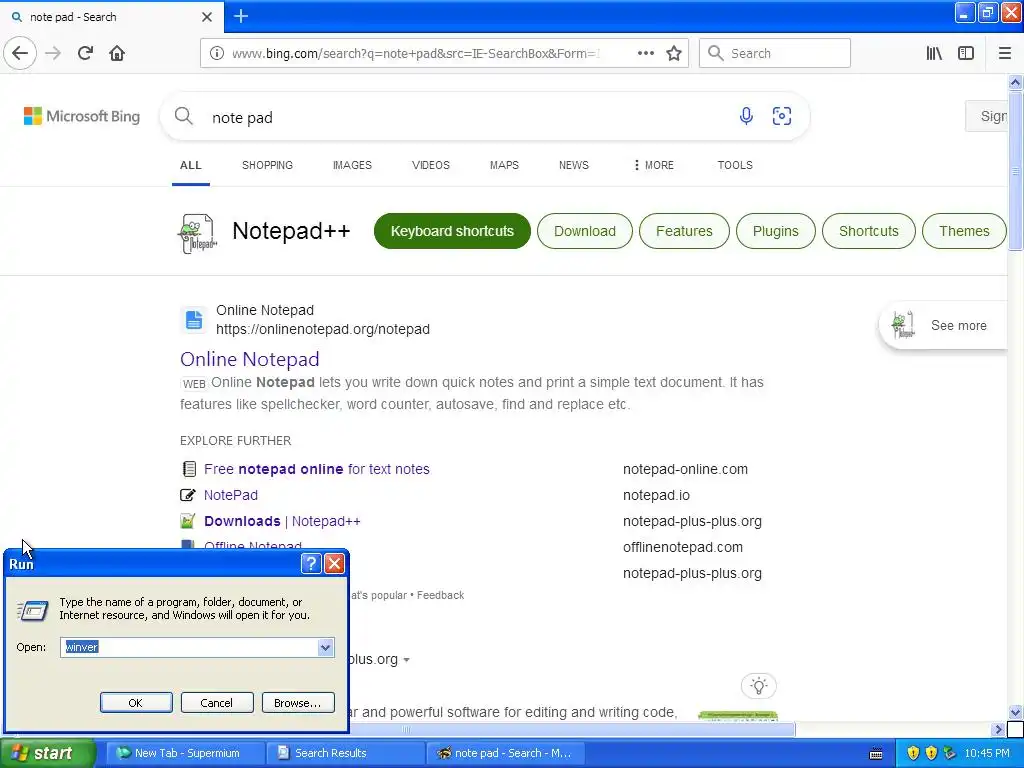Click the Download pill button
The height and width of the screenshot is (768, 1024).
pyautogui.click(x=584, y=231)
